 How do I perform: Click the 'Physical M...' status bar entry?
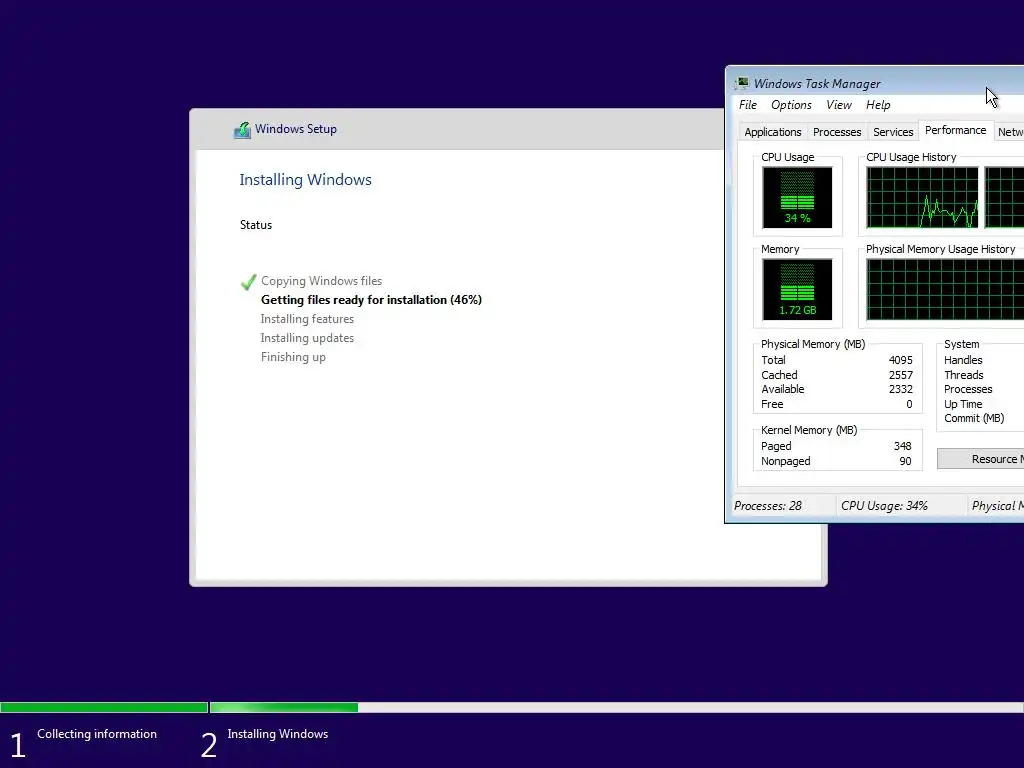tap(997, 506)
